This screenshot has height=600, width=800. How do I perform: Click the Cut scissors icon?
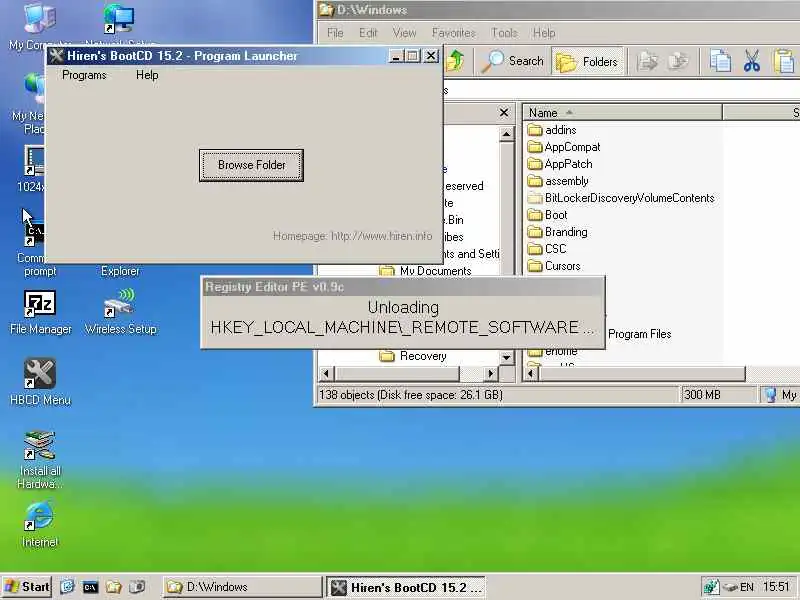click(752, 61)
